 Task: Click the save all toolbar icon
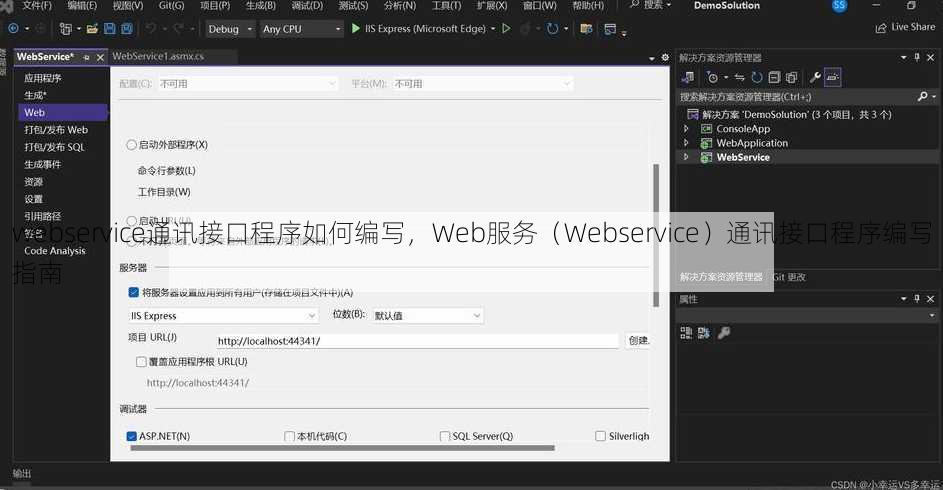click(127, 28)
